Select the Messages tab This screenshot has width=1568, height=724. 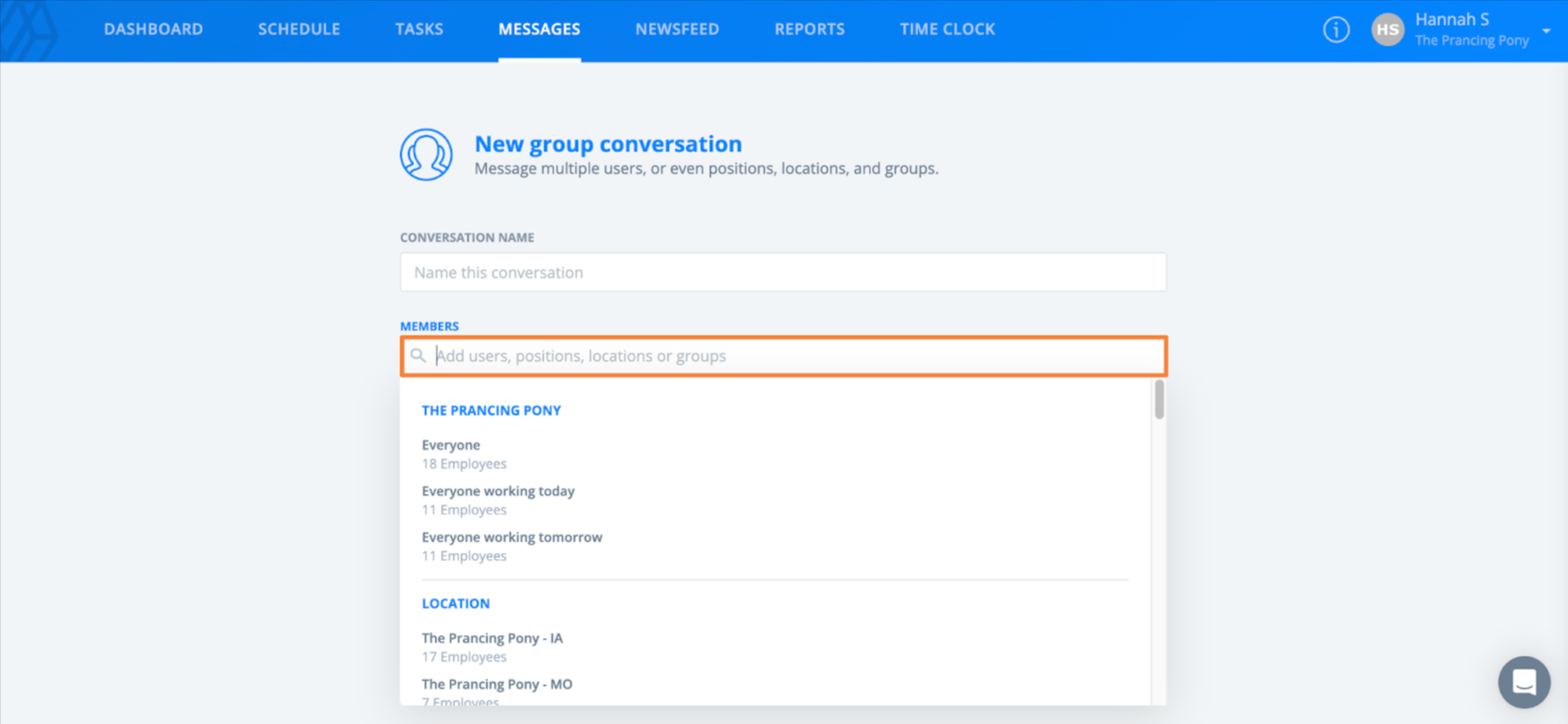[x=539, y=29]
